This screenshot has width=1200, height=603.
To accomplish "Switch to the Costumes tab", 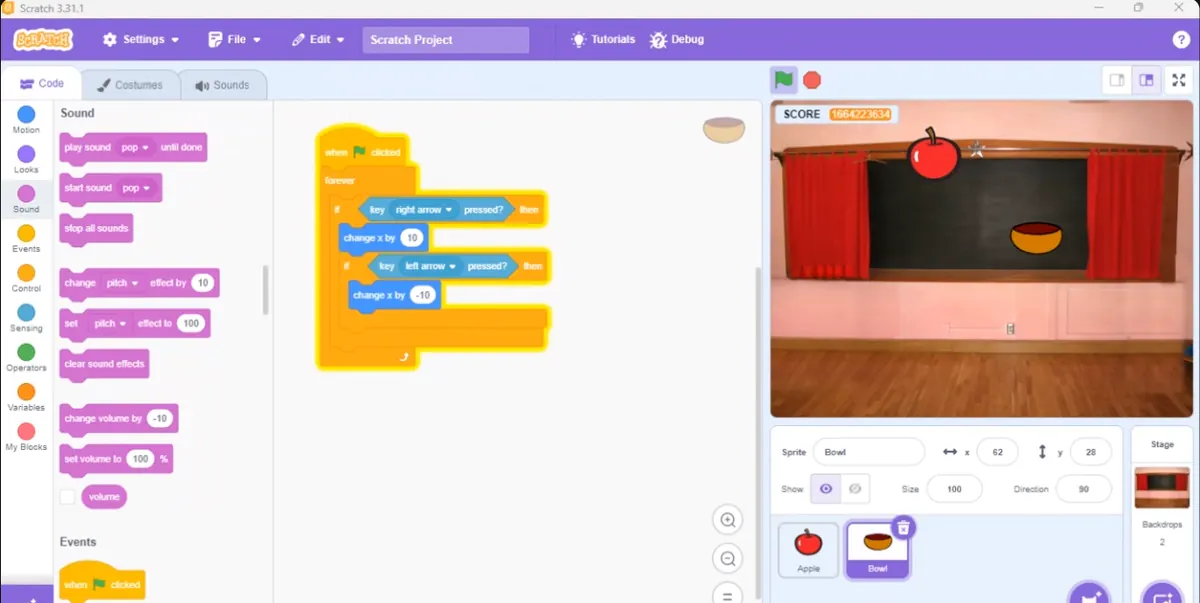I will (x=130, y=85).
